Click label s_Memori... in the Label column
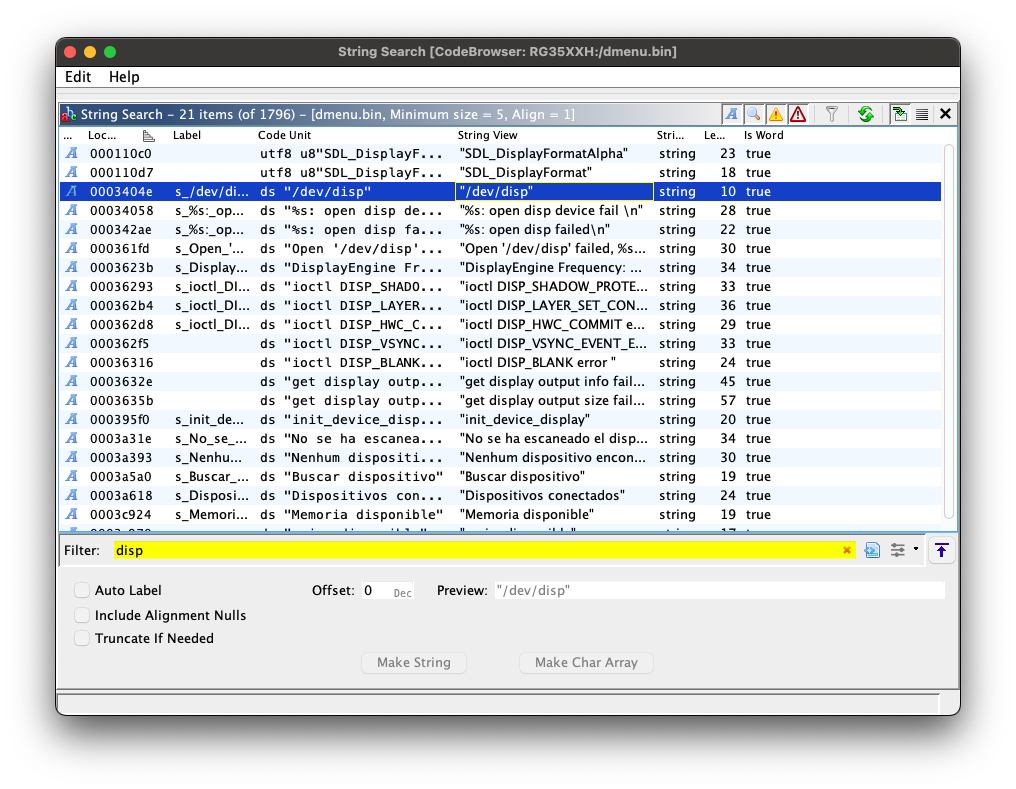 point(211,515)
